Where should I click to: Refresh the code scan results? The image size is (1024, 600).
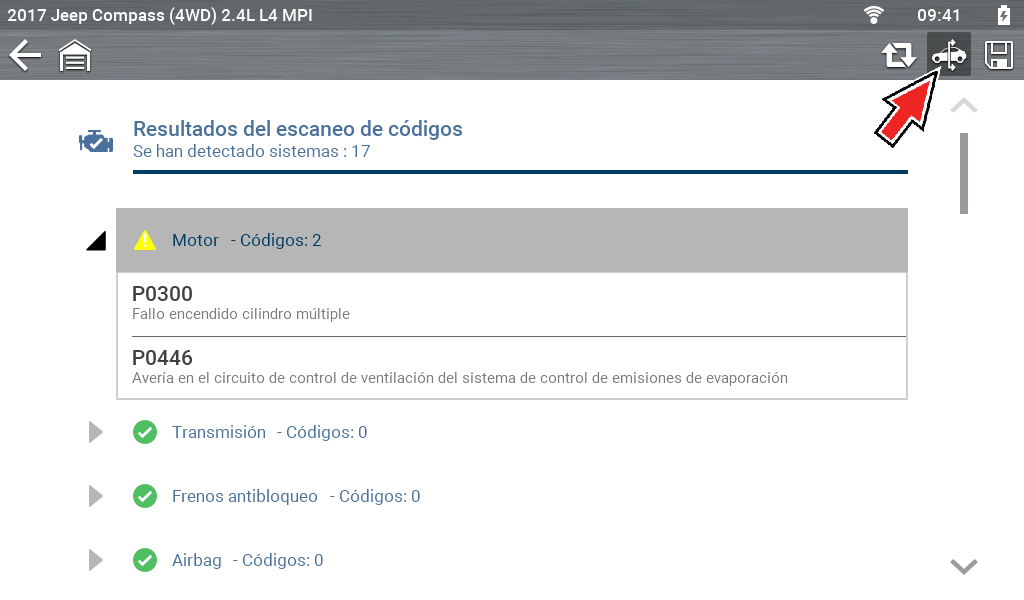(x=898, y=56)
